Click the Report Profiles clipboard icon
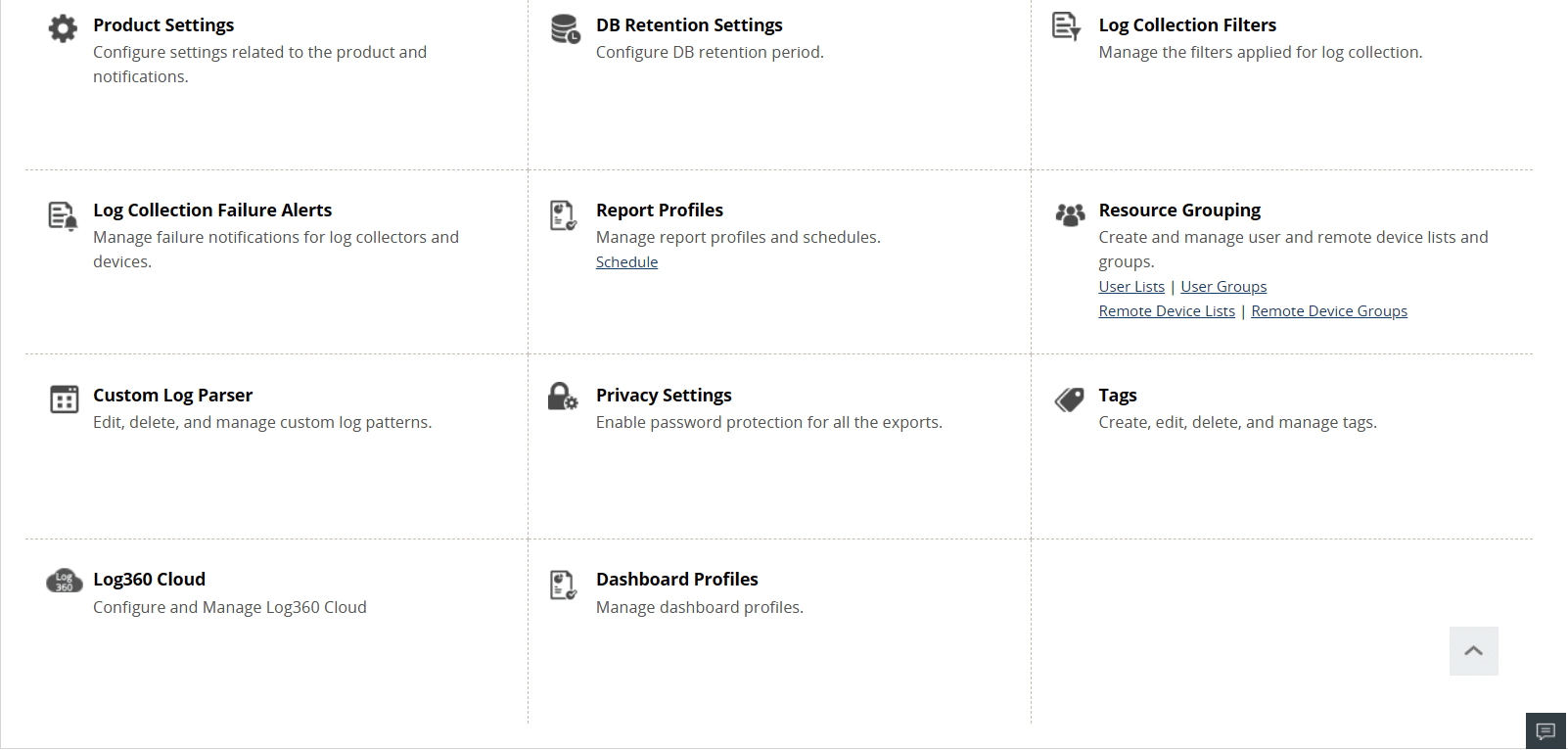This screenshot has width=1568, height=750. [x=563, y=213]
